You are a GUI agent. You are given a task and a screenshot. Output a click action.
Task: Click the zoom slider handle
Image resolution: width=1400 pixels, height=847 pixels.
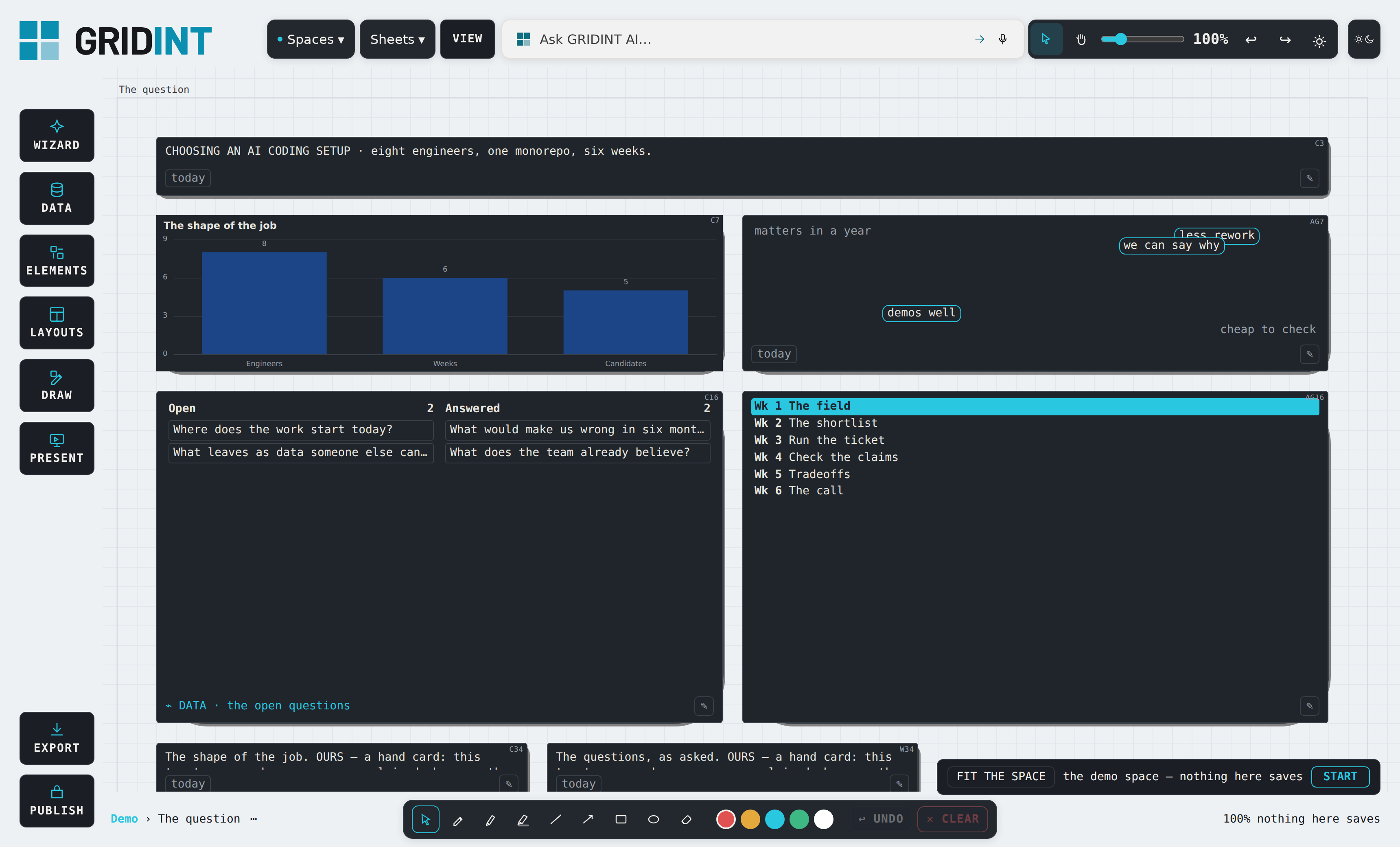tap(1120, 39)
